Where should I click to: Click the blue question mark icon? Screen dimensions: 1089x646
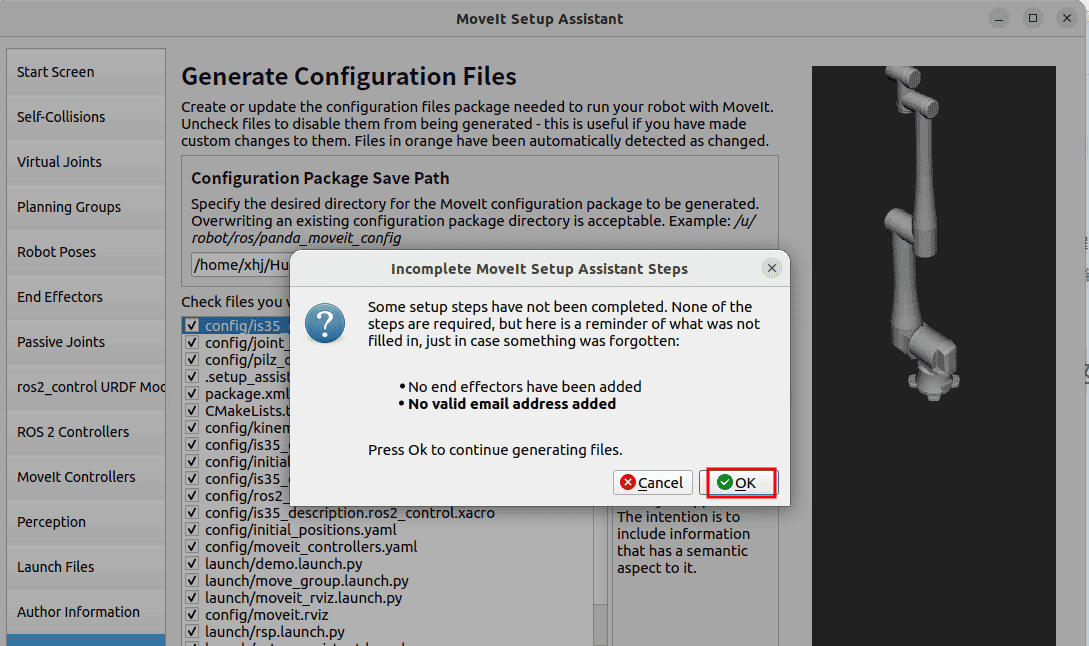click(x=324, y=323)
